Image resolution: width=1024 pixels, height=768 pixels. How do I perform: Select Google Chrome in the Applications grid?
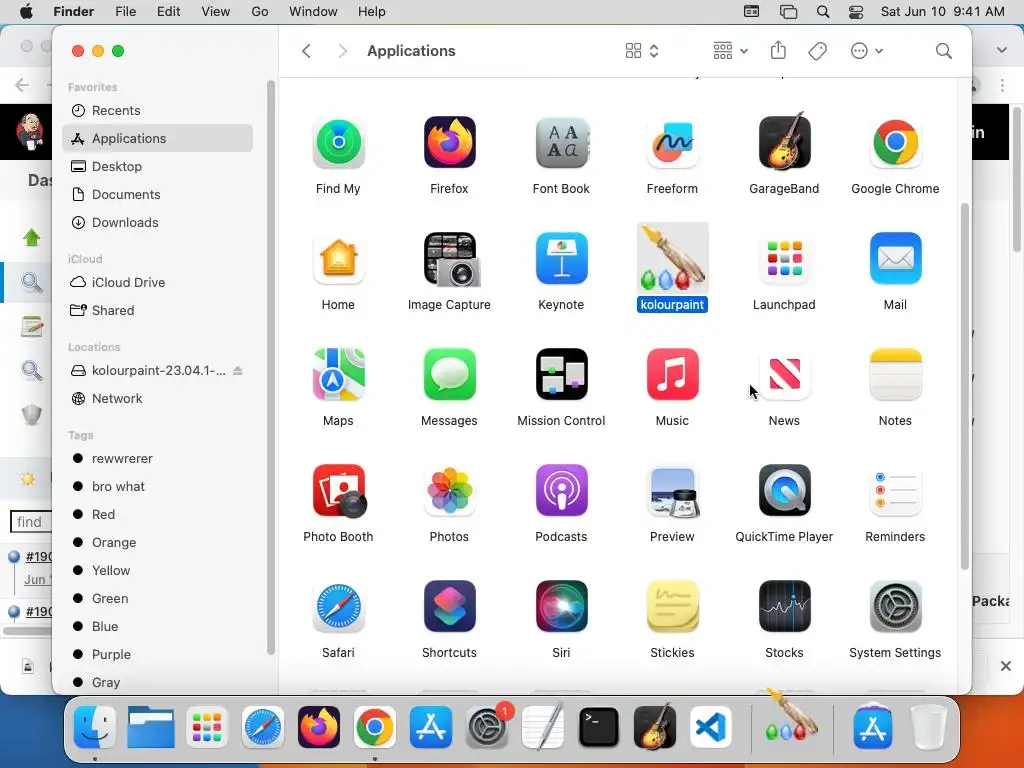pyautogui.click(x=895, y=142)
